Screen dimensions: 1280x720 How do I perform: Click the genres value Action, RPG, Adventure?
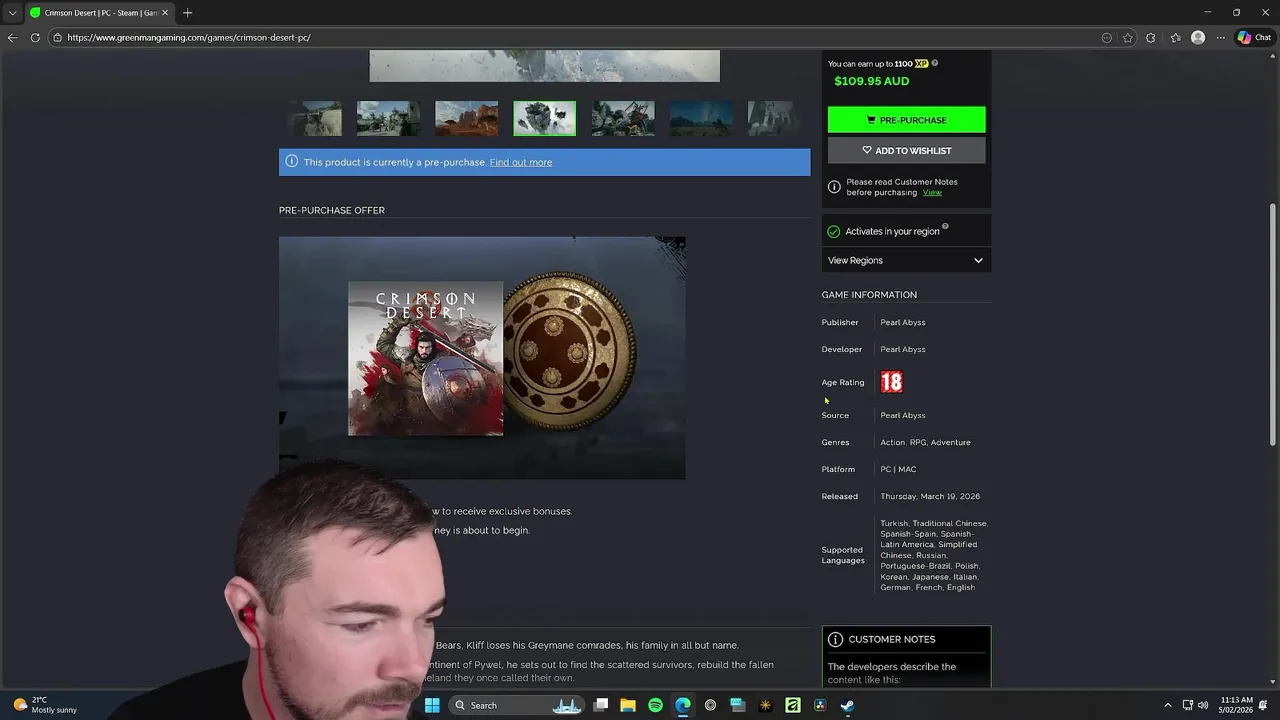[925, 442]
